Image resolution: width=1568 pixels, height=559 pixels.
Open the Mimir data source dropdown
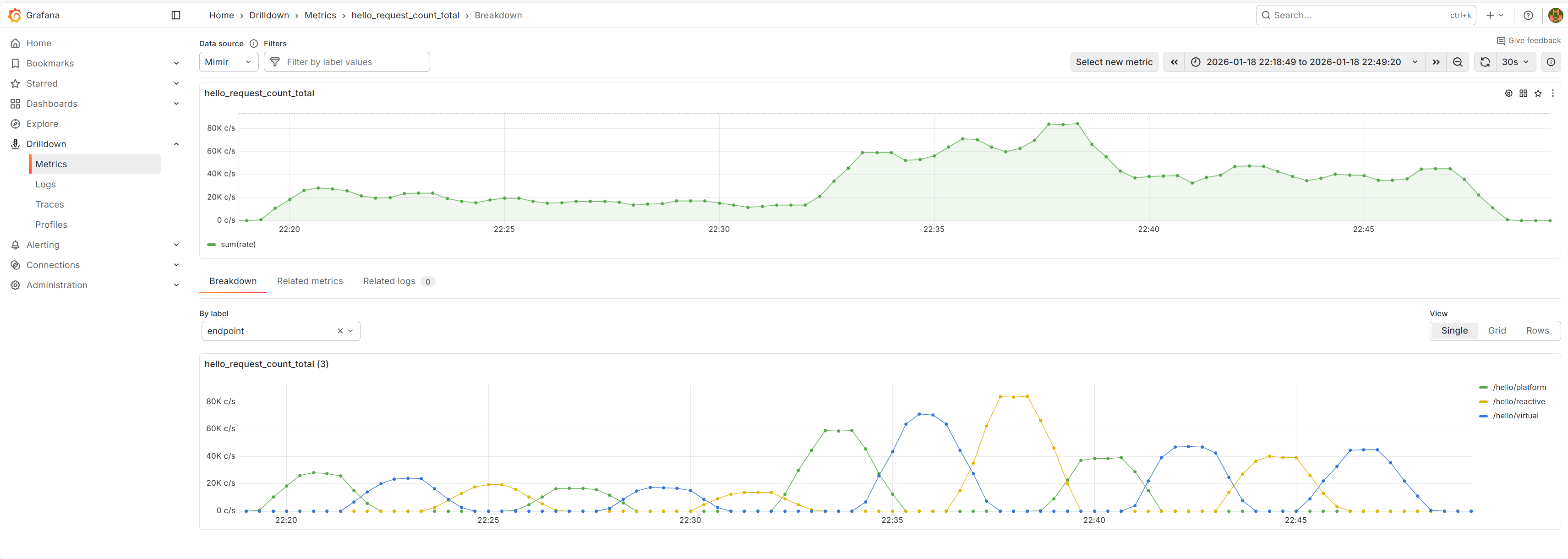coord(228,61)
